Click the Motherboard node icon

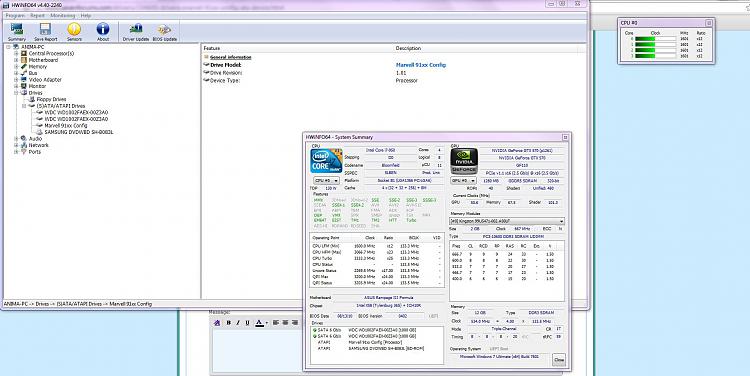click(24, 60)
